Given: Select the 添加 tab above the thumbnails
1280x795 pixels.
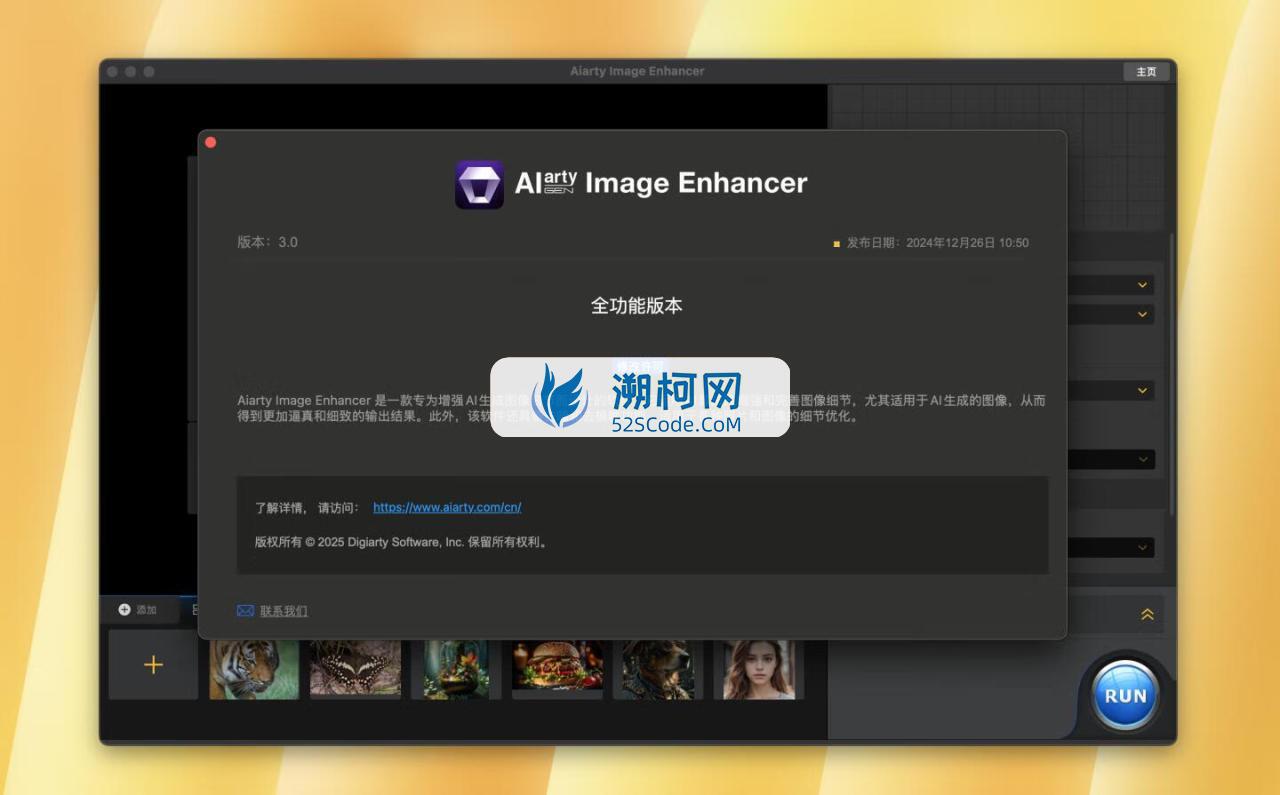Looking at the screenshot, I should tap(138, 609).
